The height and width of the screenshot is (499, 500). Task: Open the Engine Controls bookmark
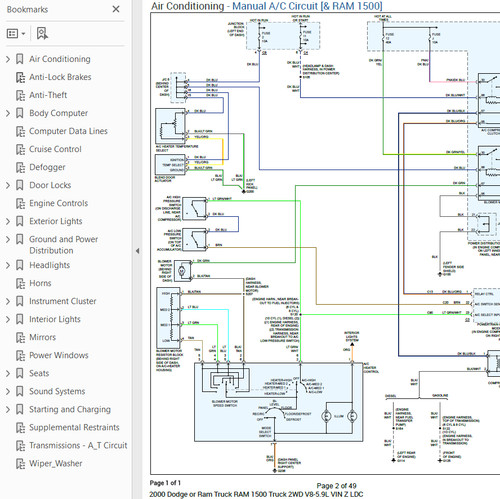(x=59, y=203)
